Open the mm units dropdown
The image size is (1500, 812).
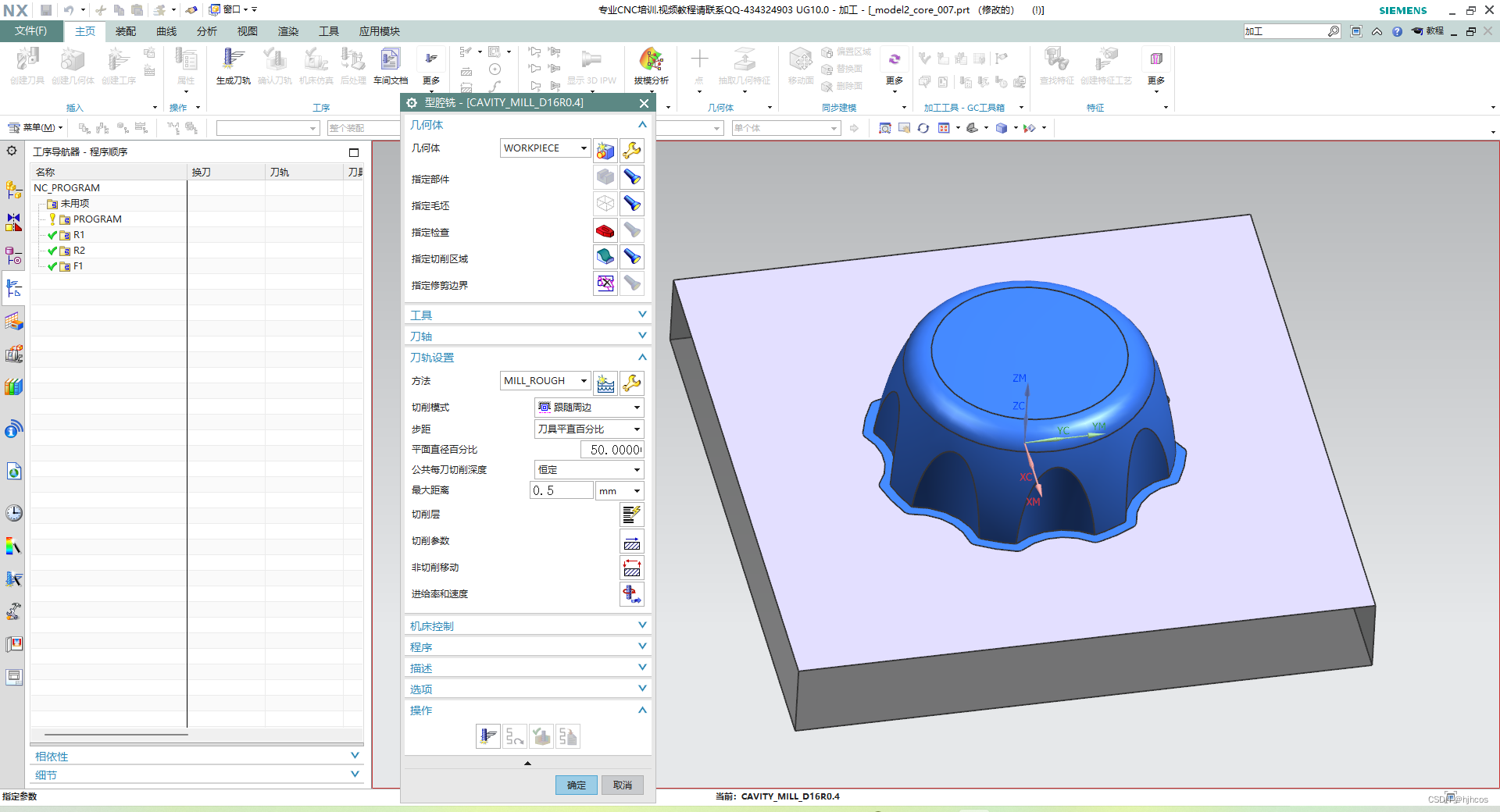620,491
